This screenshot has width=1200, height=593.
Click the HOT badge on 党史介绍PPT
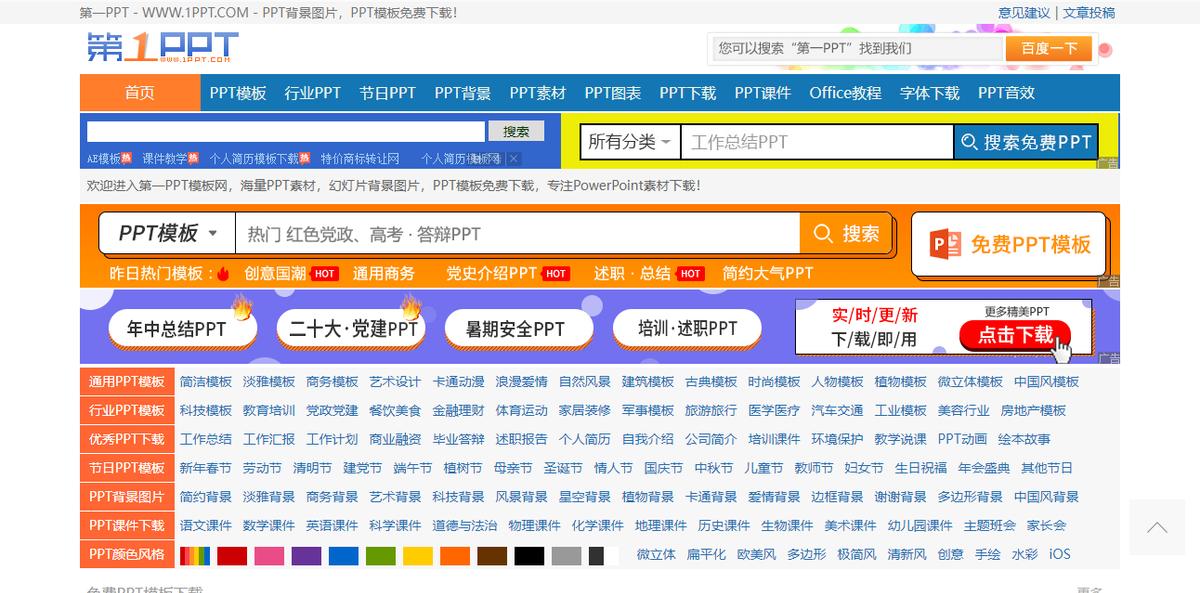pyautogui.click(x=556, y=273)
